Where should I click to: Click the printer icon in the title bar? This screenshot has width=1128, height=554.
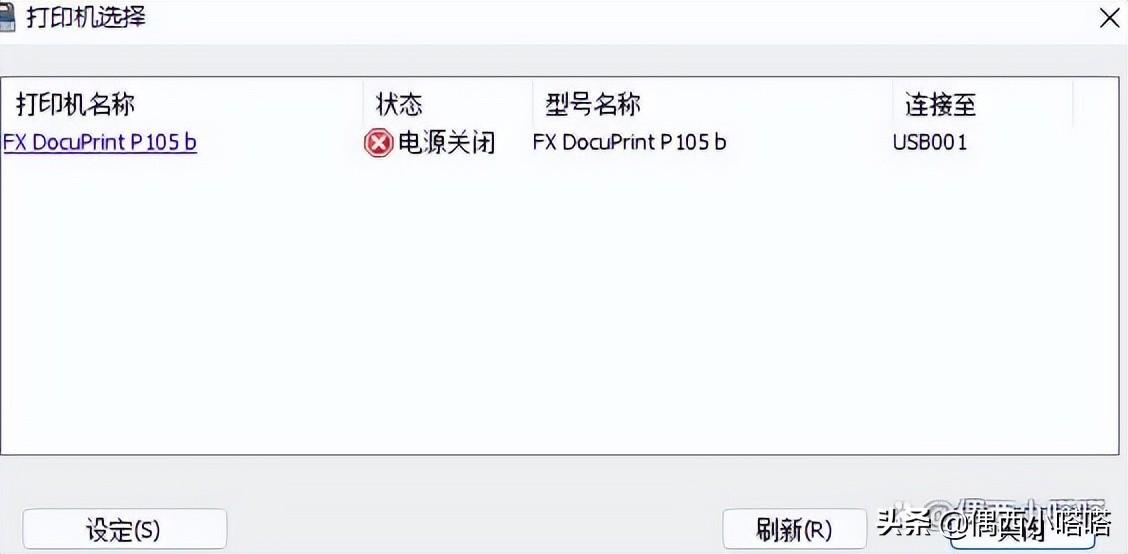[x=6, y=17]
